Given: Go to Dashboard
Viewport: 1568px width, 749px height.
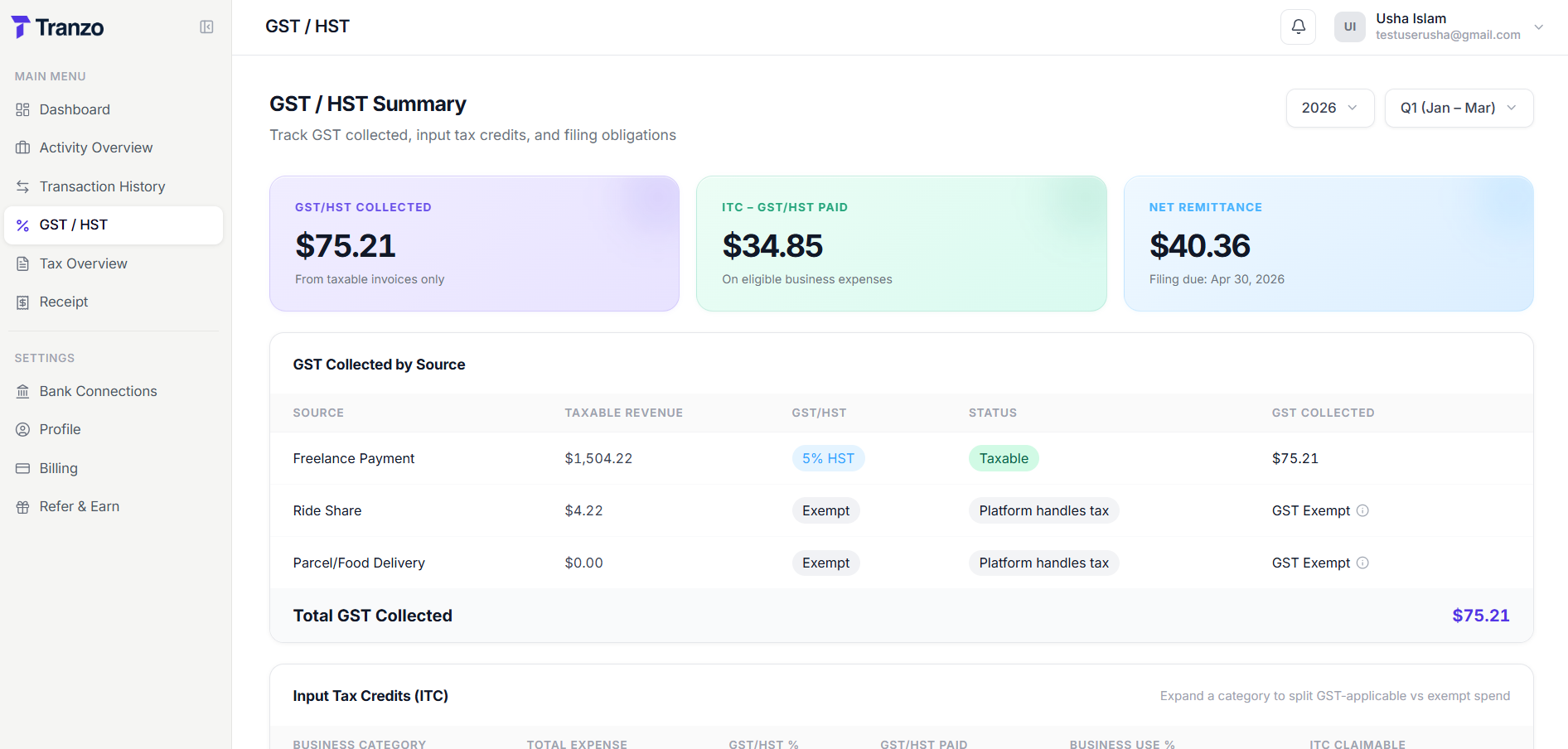Looking at the screenshot, I should coord(114,109).
